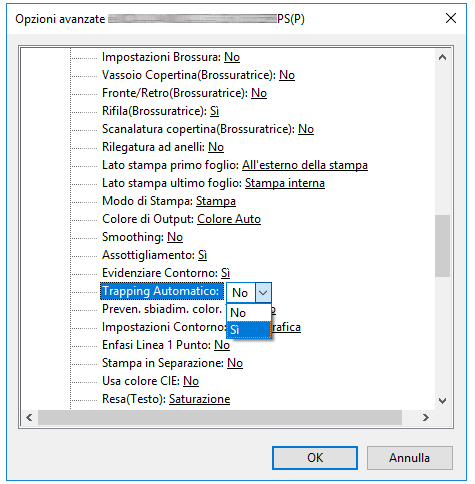This screenshot has height=484, width=475.
Task: Choose No option in open dropdown list
Action: (249, 313)
